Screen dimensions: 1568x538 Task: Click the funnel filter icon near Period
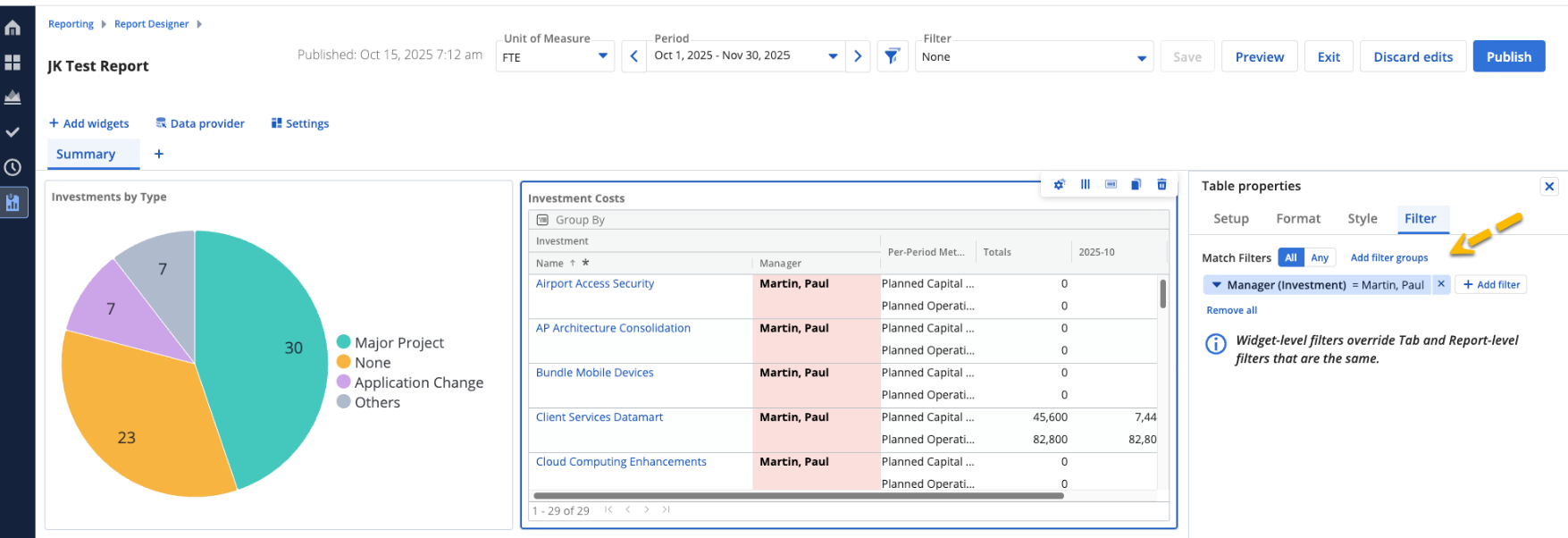point(892,56)
